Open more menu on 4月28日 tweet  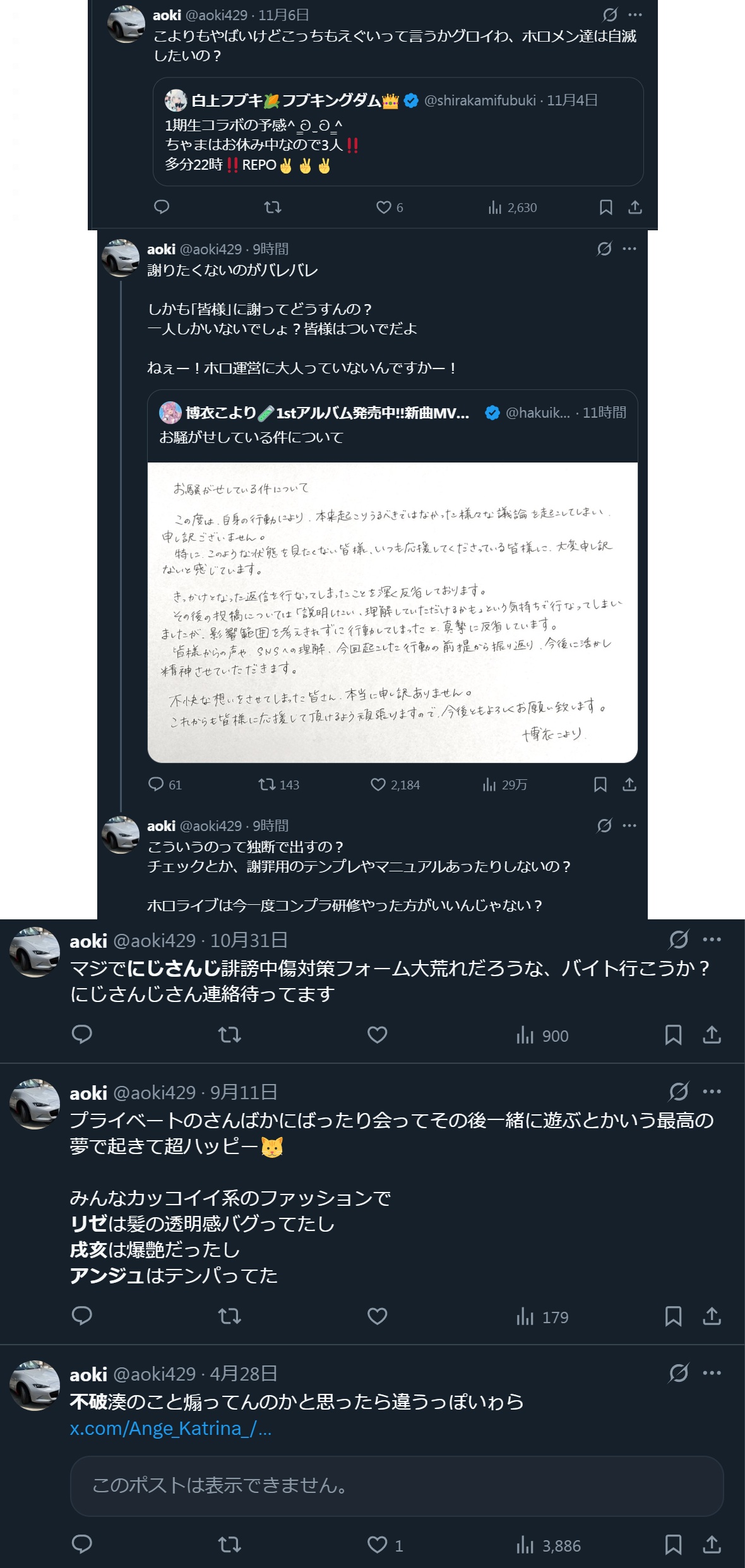click(x=712, y=1373)
